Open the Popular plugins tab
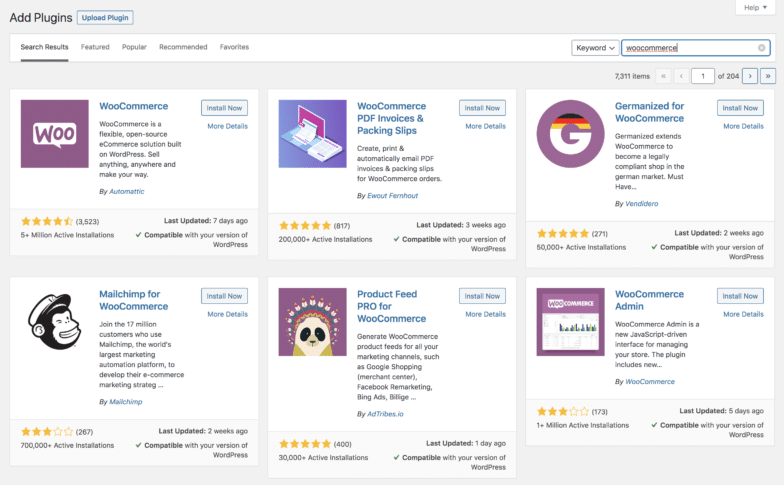Viewport: 784px width, 485px height. pyautogui.click(x=134, y=47)
